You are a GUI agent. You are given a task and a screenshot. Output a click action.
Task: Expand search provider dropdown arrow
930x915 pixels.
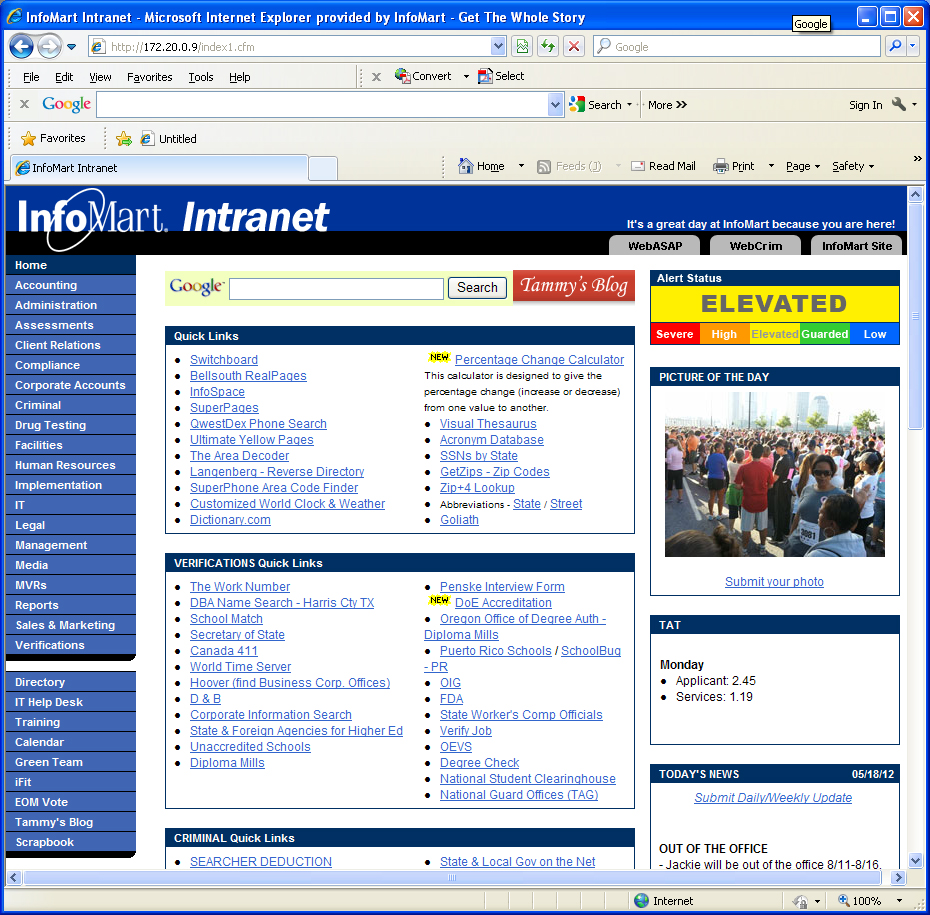pyautogui.click(x=913, y=46)
